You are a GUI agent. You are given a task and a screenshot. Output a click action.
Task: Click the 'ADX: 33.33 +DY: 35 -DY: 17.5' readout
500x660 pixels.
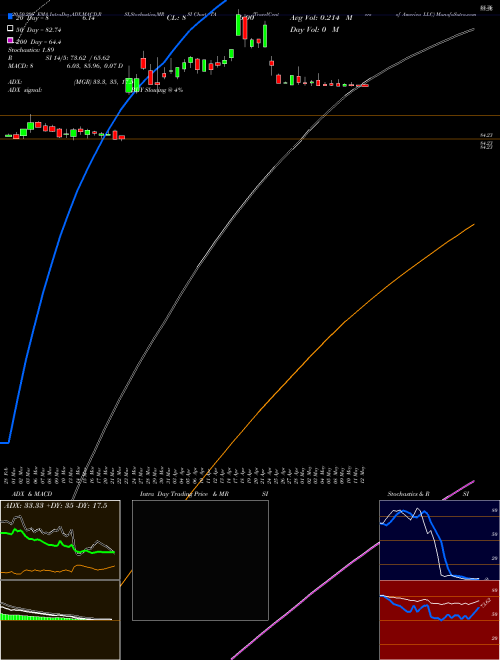pyautogui.click(x=55, y=505)
